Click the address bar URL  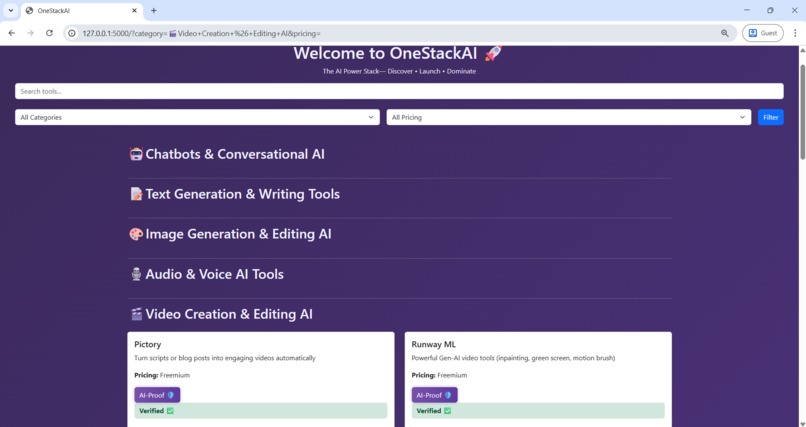202,33
